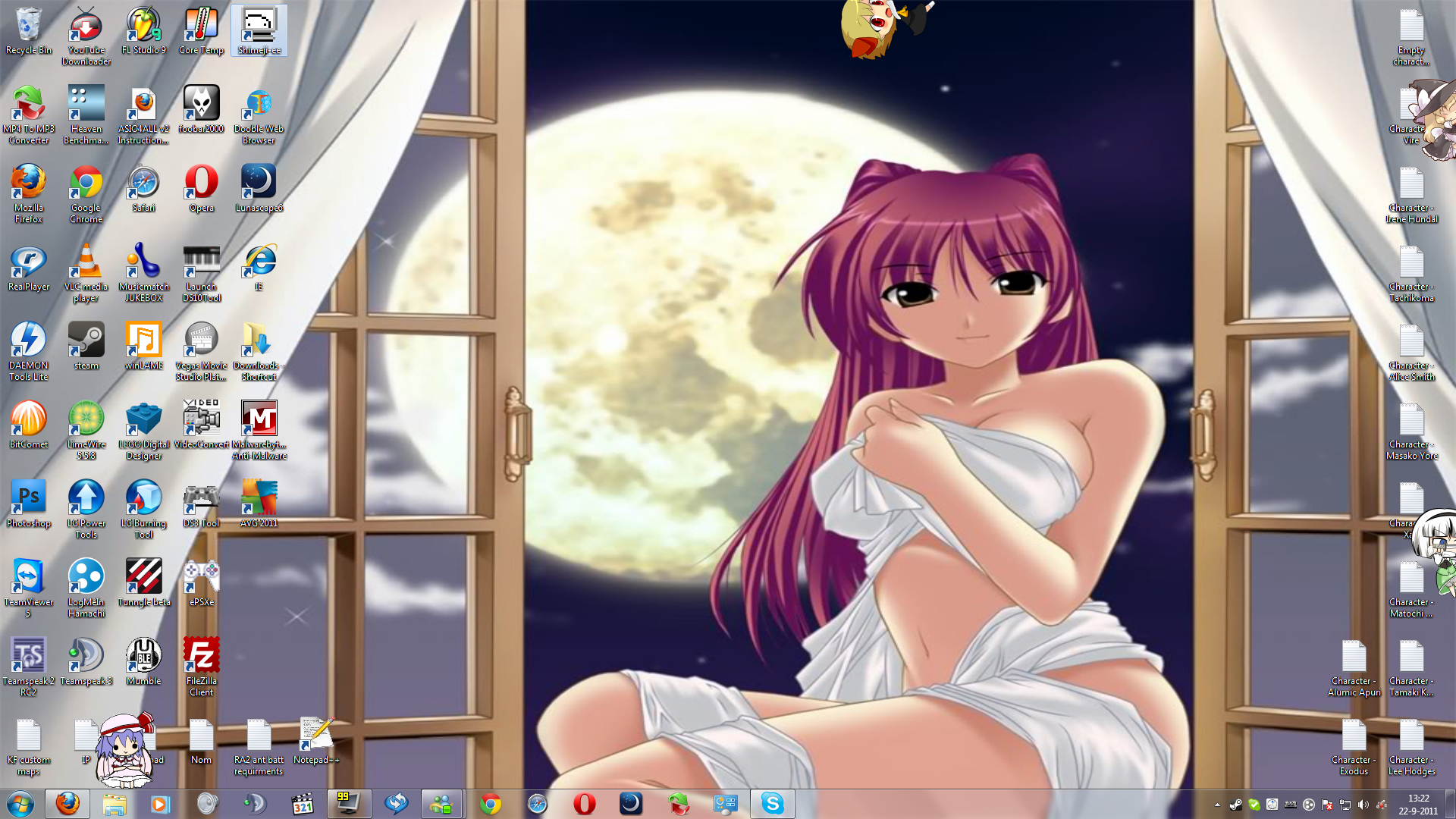This screenshot has height=819, width=1456.
Task: Select Character - Tachikoma file
Action: point(1411,272)
